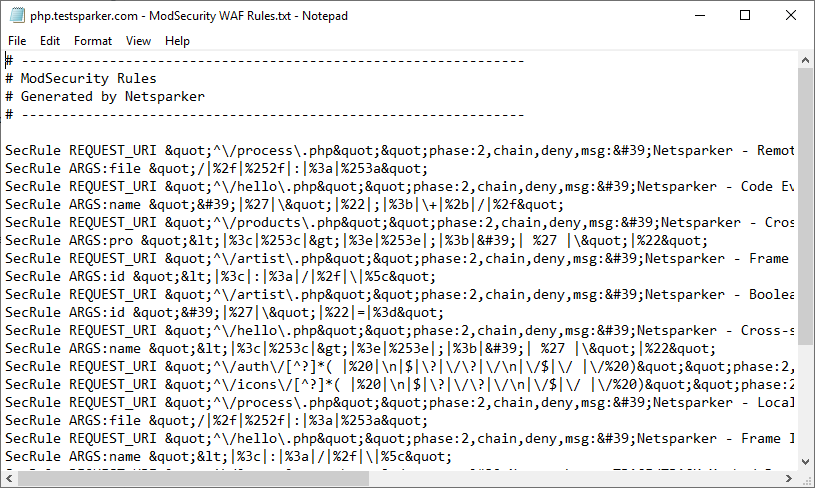Open the File menu

pyautogui.click(x=17, y=41)
